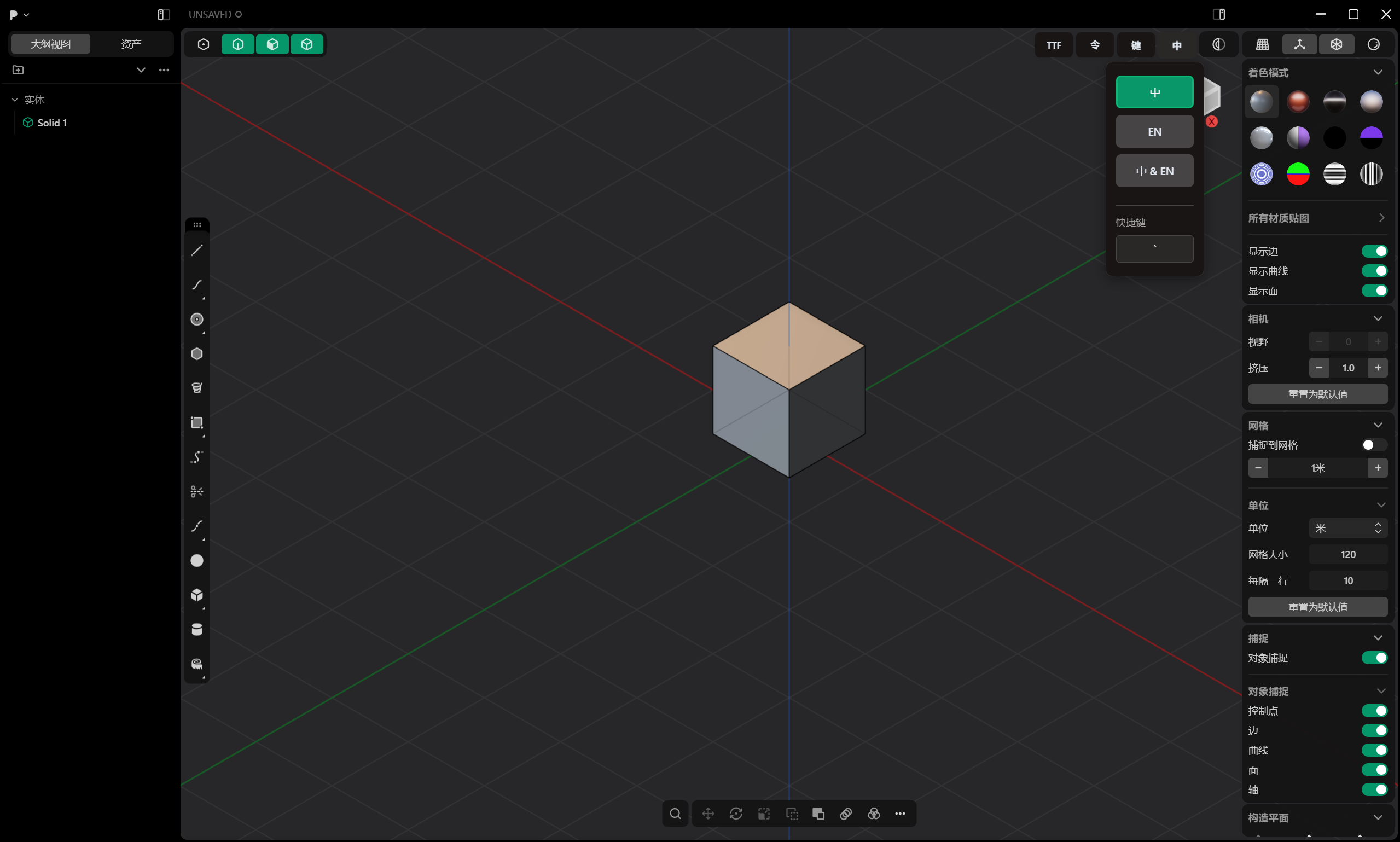The image size is (1400, 842).
Task: Toggle solid selection mode button
Action: tap(307, 44)
